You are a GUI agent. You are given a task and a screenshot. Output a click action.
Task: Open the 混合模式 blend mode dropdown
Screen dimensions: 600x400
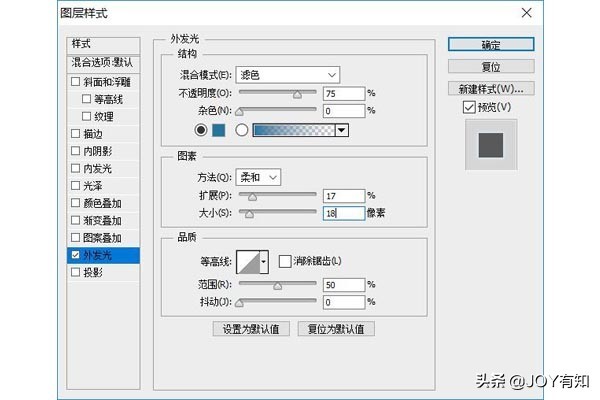click(x=288, y=75)
